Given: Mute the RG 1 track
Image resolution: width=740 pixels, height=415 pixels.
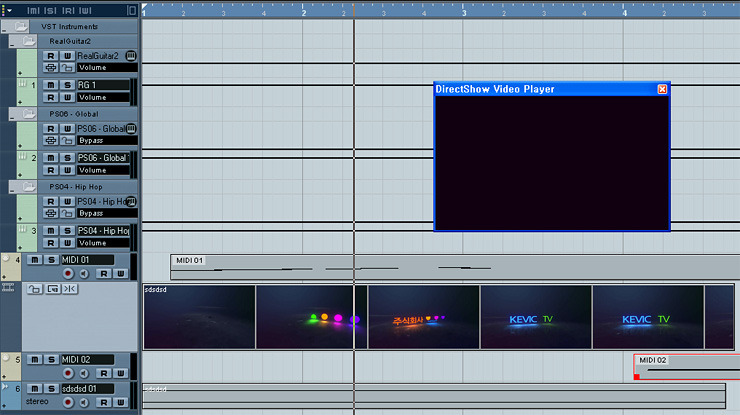Looking at the screenshot, I should point(50,85).
